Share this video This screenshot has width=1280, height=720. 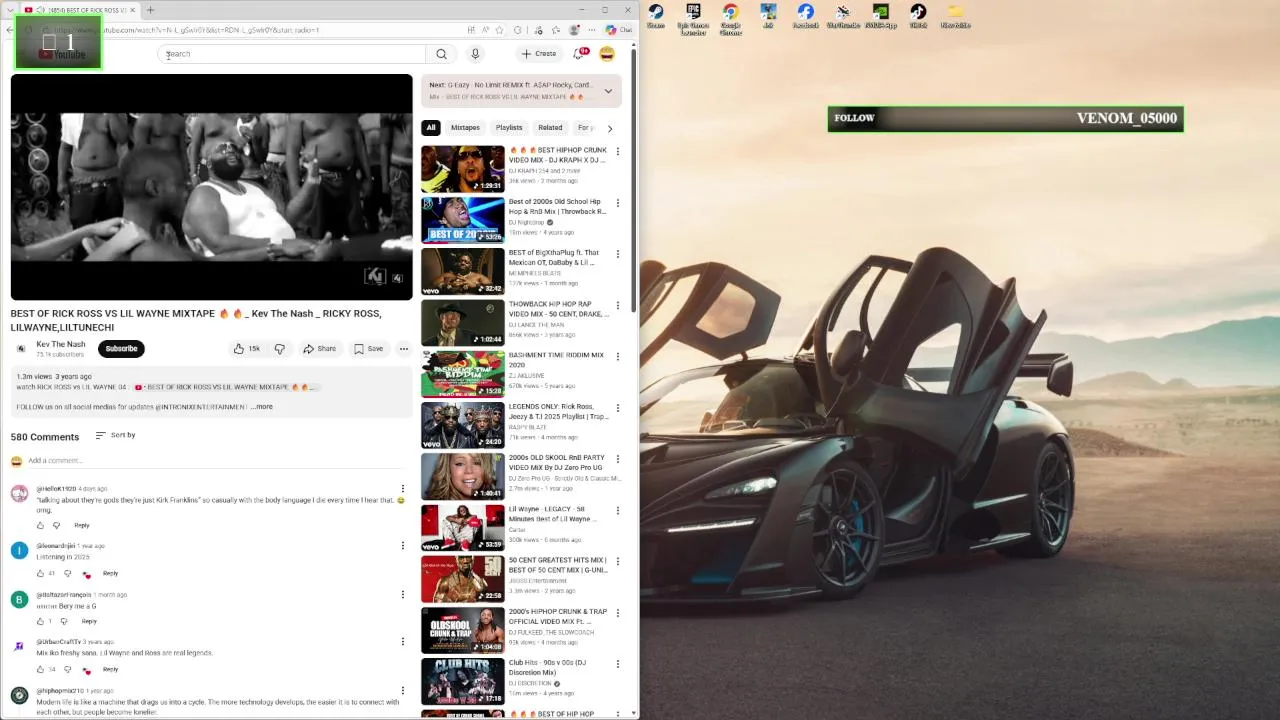coord(320,349)
